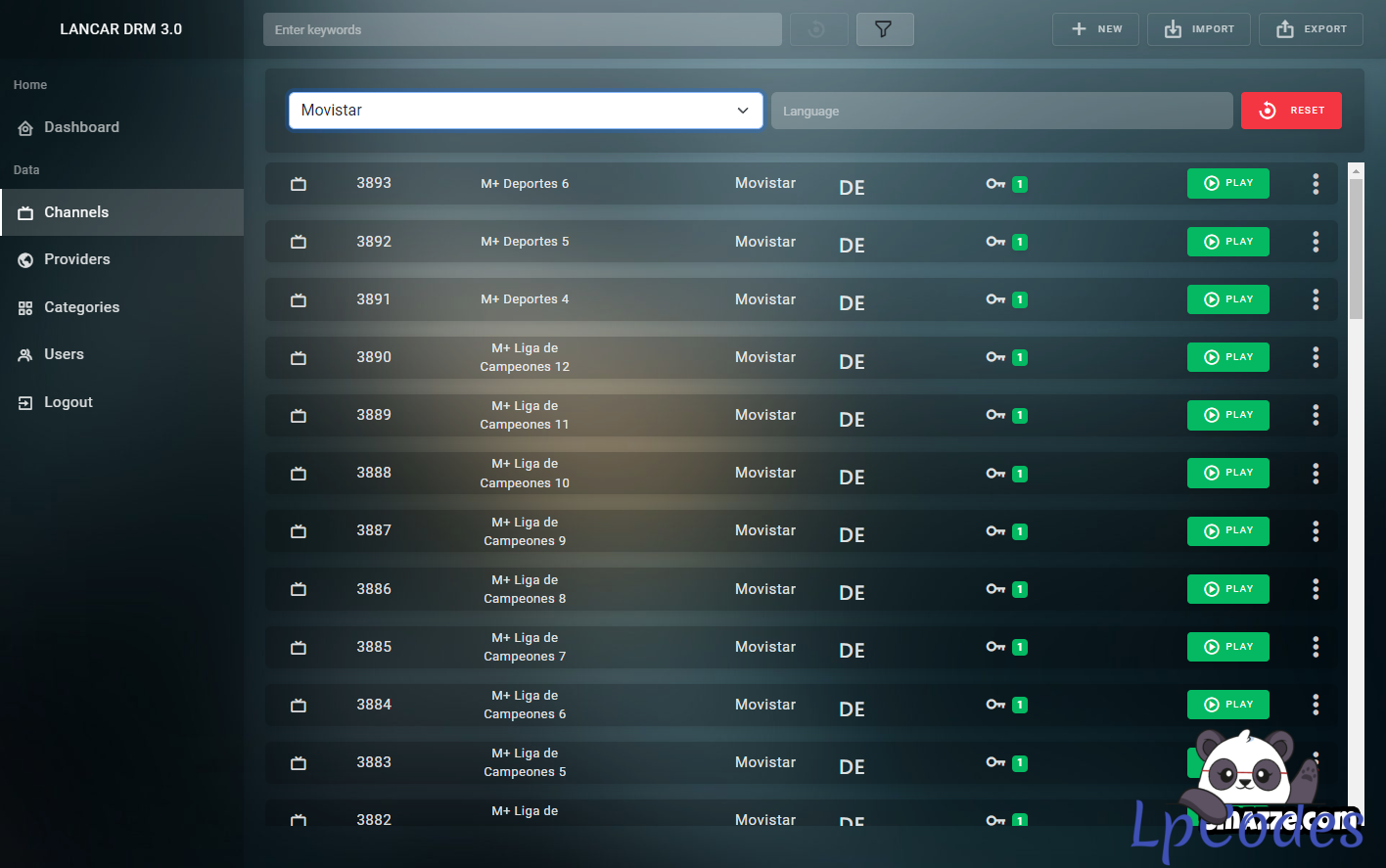This screenshot has height=868, width=1386.
Task: Click the EXPORT button
Action: pyautogui.click(x=1311, y=29)
